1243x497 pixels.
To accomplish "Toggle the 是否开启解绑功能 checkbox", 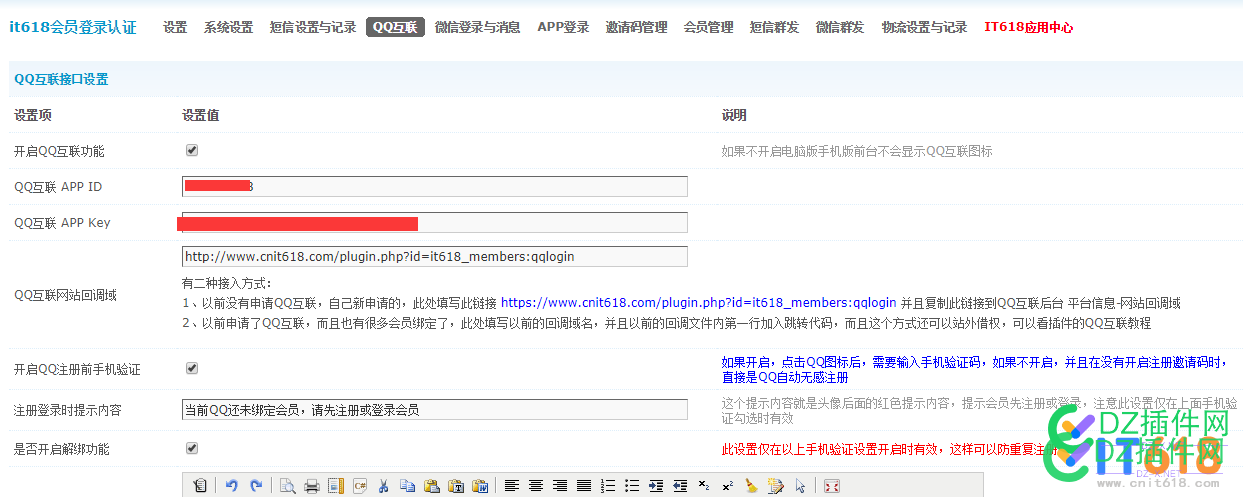I will (192, 448).
